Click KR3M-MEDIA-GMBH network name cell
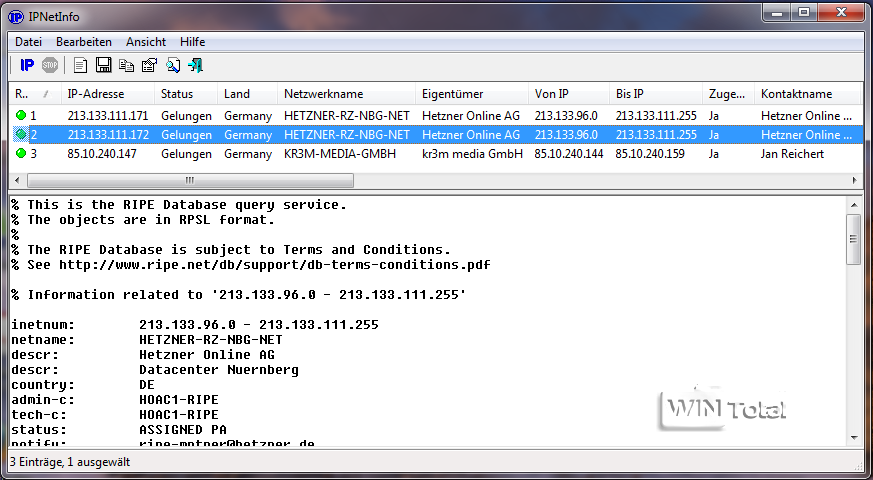This screenshot has height=480, width=873. 340,154
